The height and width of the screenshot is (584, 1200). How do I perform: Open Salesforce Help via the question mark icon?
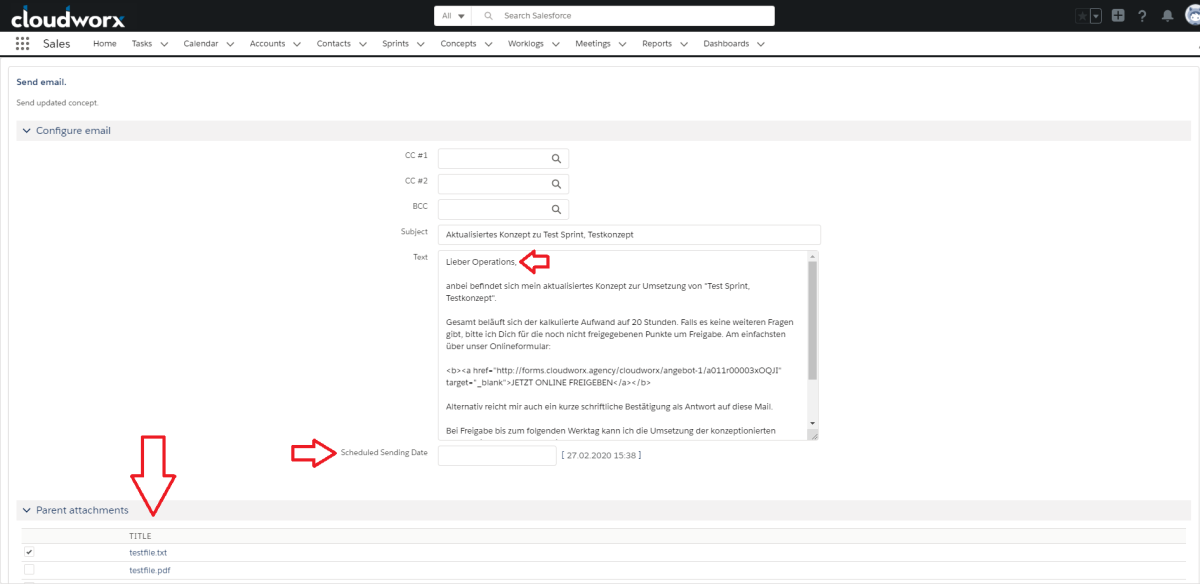(1143, 15)
